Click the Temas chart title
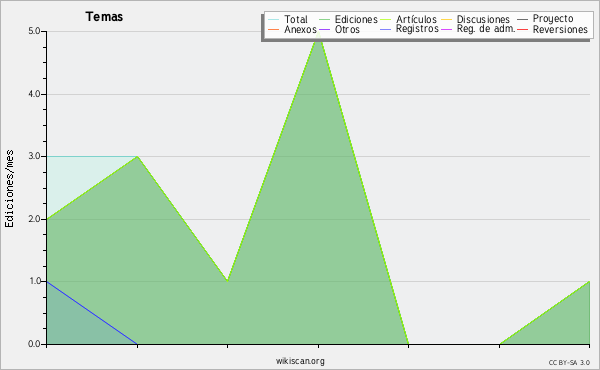The image size is (600, 370). click(x=104, y=16)
